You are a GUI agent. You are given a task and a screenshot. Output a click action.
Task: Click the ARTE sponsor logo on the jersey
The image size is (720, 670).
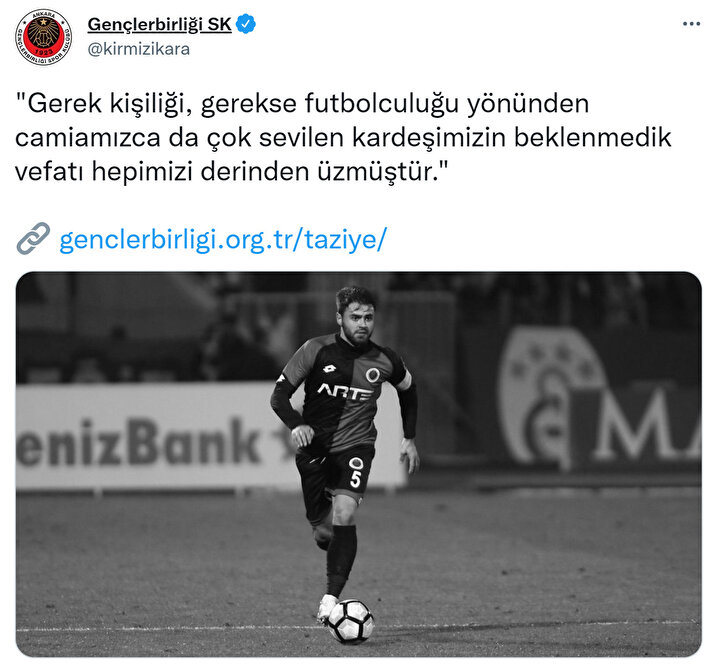pos(345,392)
